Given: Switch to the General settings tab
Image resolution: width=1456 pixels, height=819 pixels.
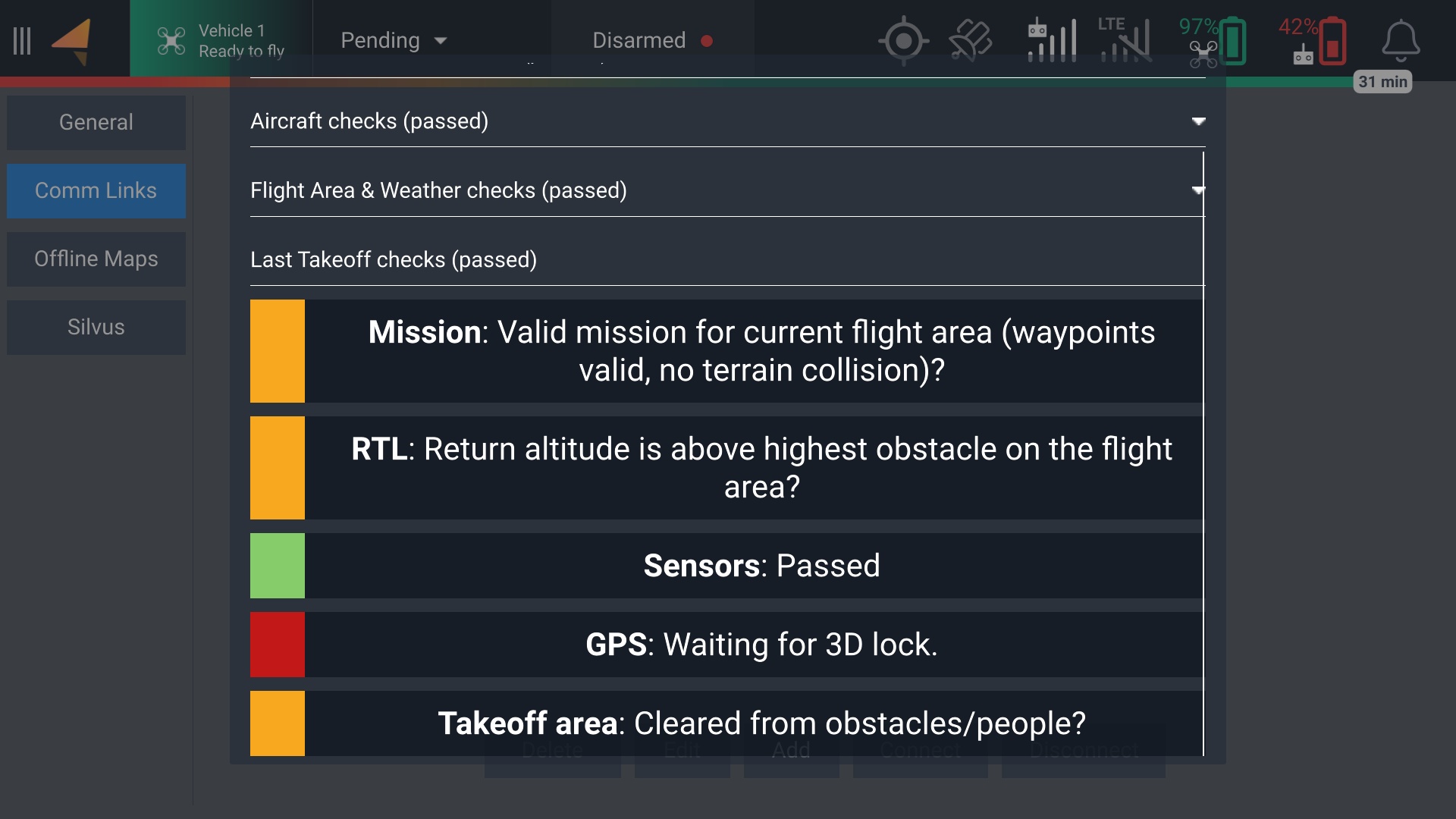Looking at the screenshot, I should coord(96,122).
